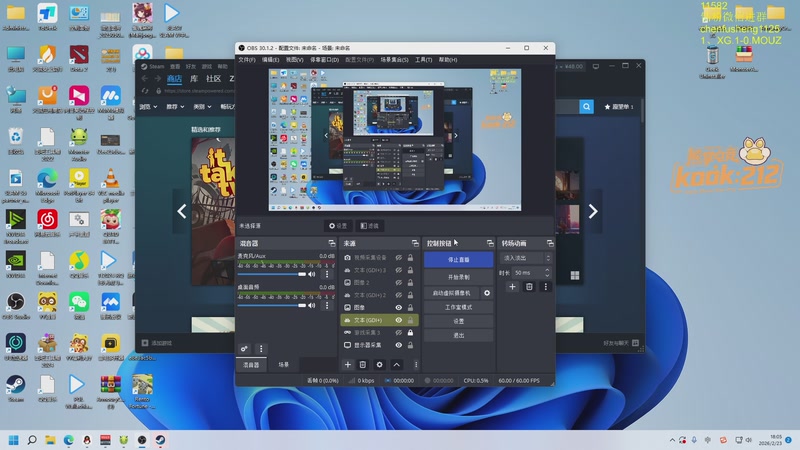Open Windows Start menu on taskbar
The height and width of the screenshot is (450, 800).
click(14, 440)
